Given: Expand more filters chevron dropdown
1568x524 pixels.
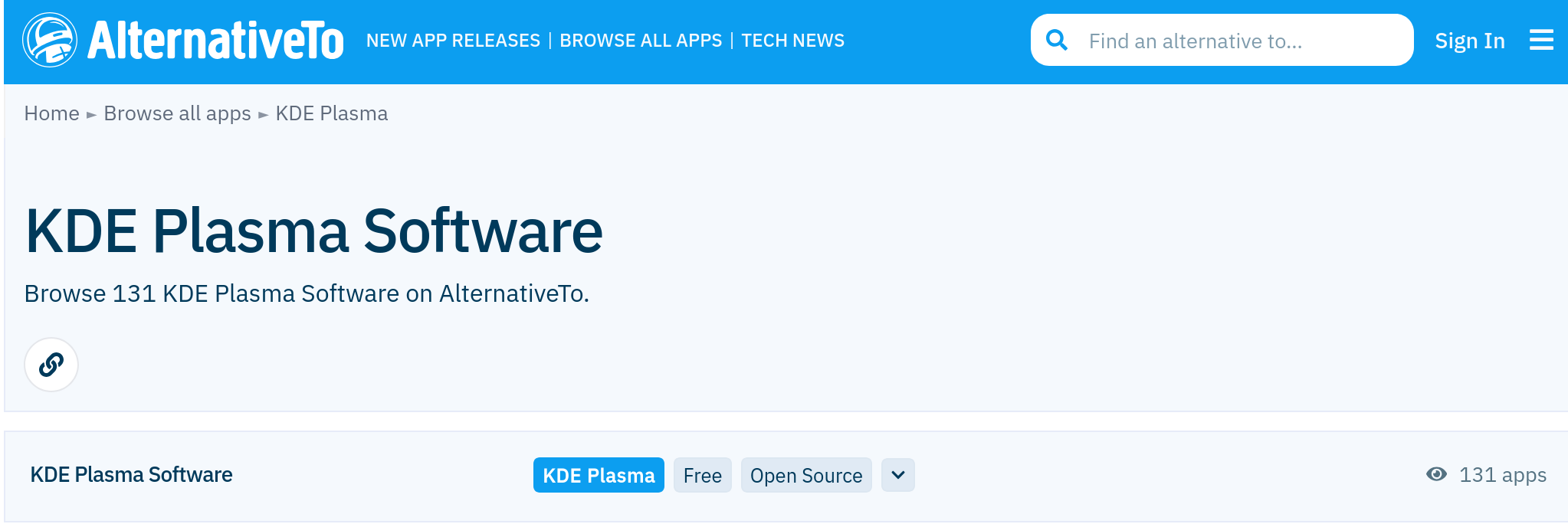Looking at the screenshot, I should pyautogui.click(x=898, y=475).
